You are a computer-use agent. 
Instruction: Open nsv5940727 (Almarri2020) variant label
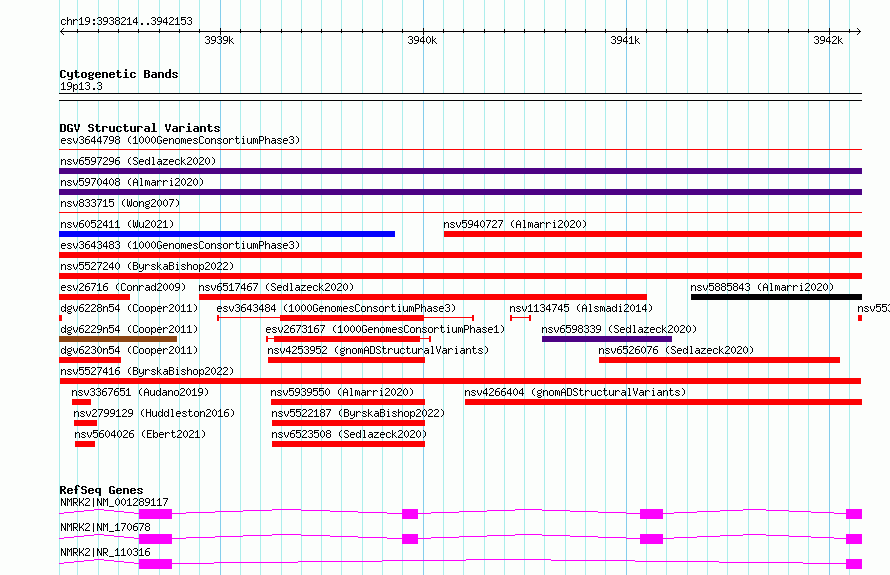[515, 224]
